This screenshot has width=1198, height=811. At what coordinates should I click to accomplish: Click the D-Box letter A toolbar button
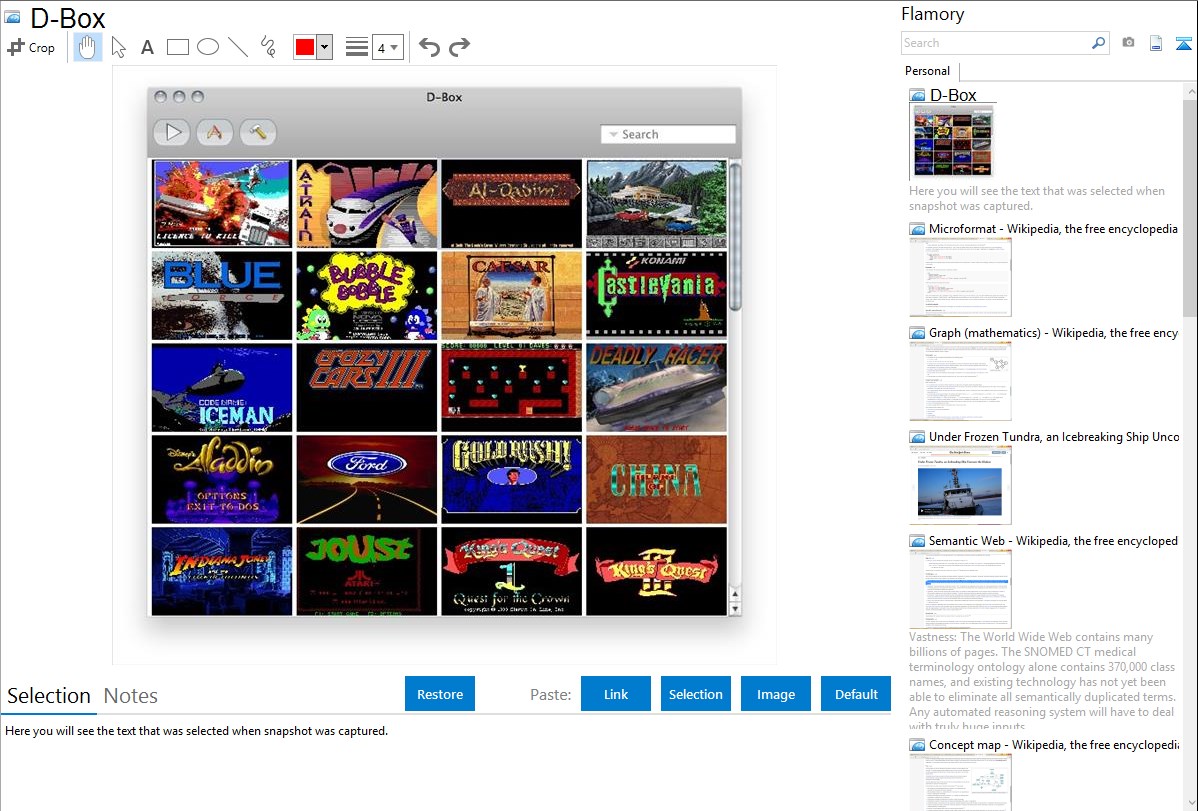tap(215, 132)
